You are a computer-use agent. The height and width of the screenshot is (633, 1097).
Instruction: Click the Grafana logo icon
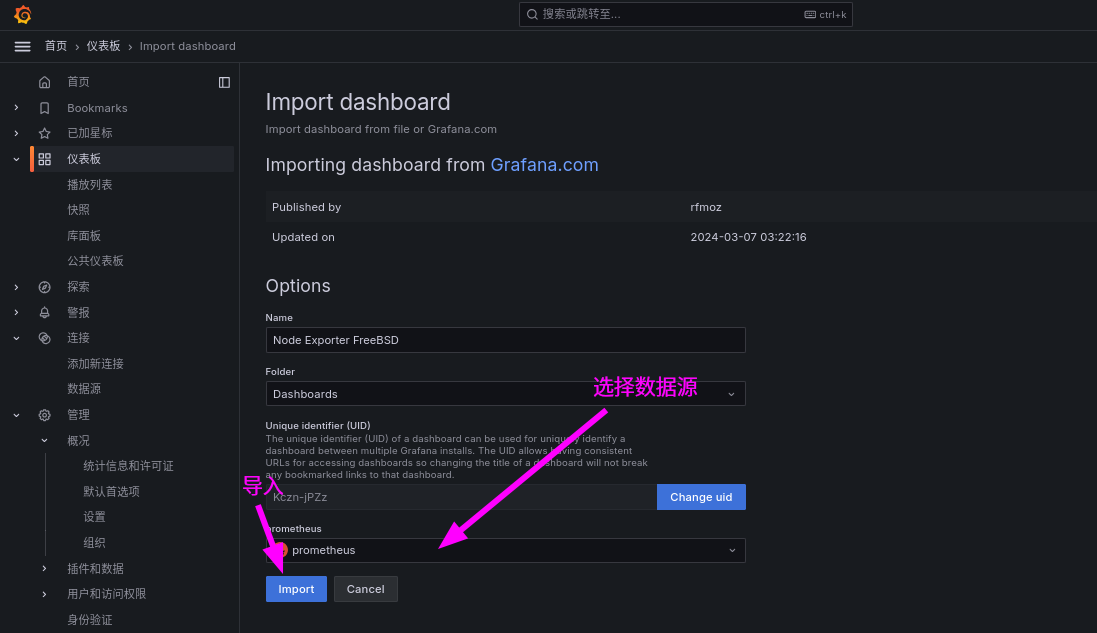22,14
